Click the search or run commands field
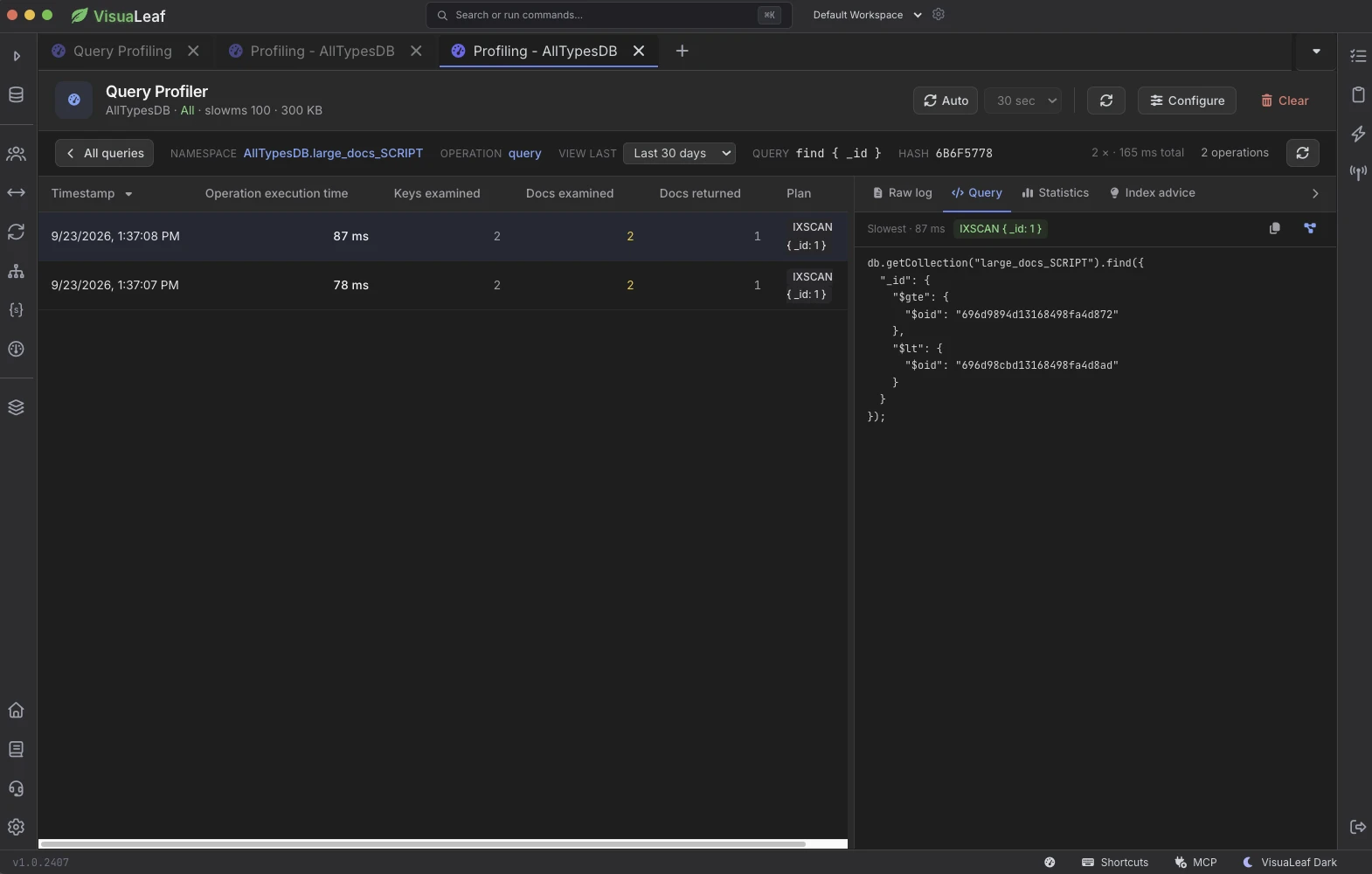The height and width of the screenshot is (874, 1372). (x=608, y=15)
